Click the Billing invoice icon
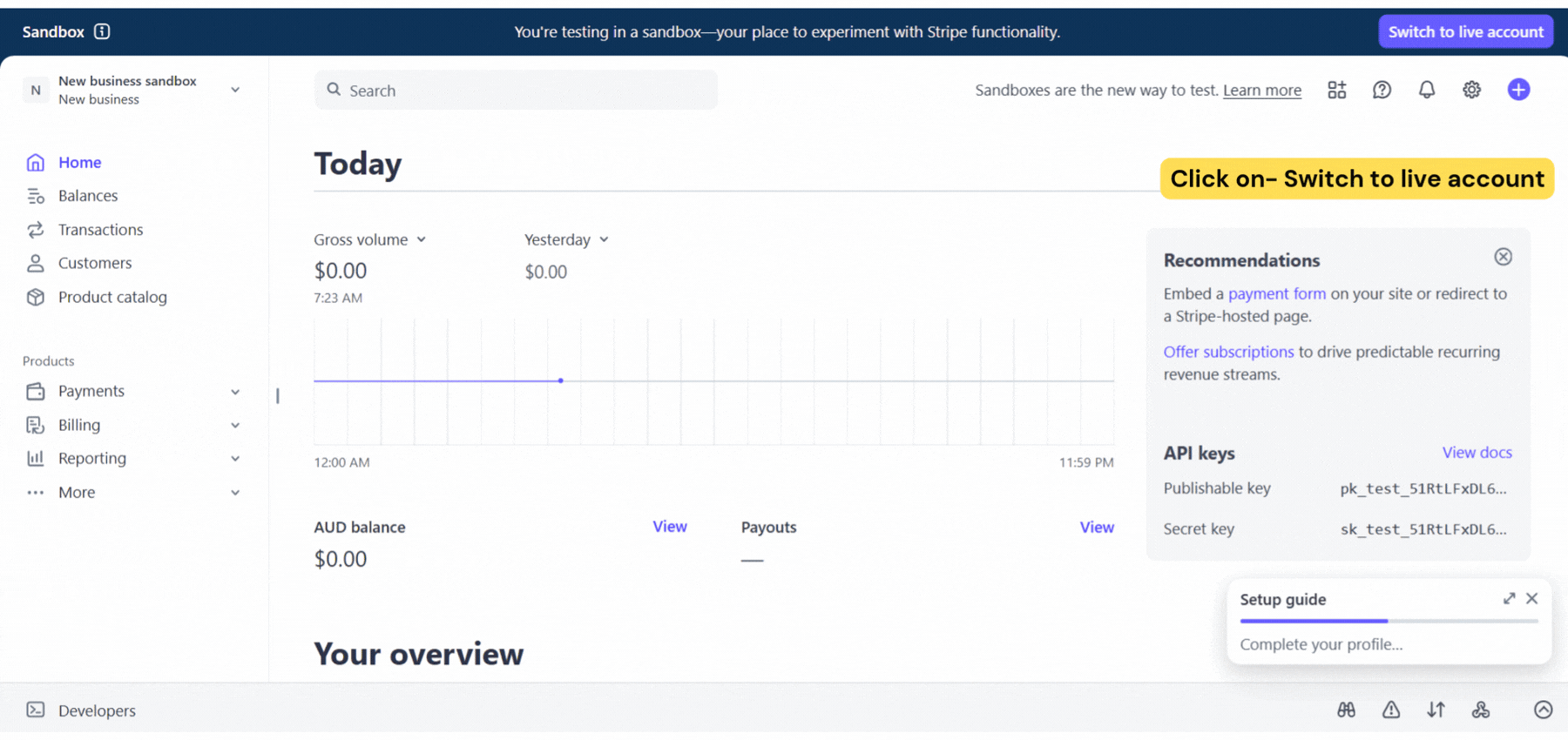Screen dimensions: 1568x740 [36, 425]
